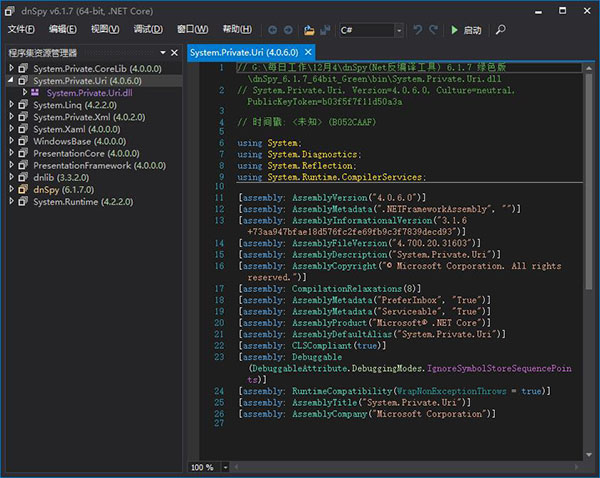
Task: Open the 视图(V) menu
Action: pos(105,29)
